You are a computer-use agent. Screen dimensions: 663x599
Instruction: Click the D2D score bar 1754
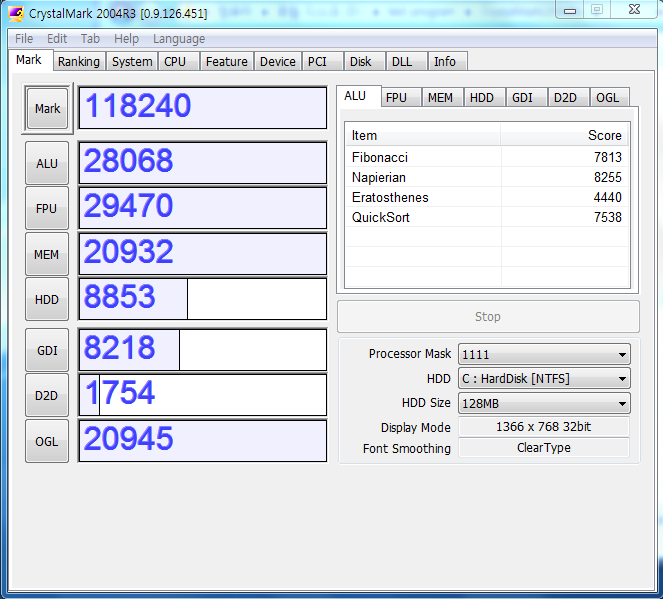click(x=203, y=395)
